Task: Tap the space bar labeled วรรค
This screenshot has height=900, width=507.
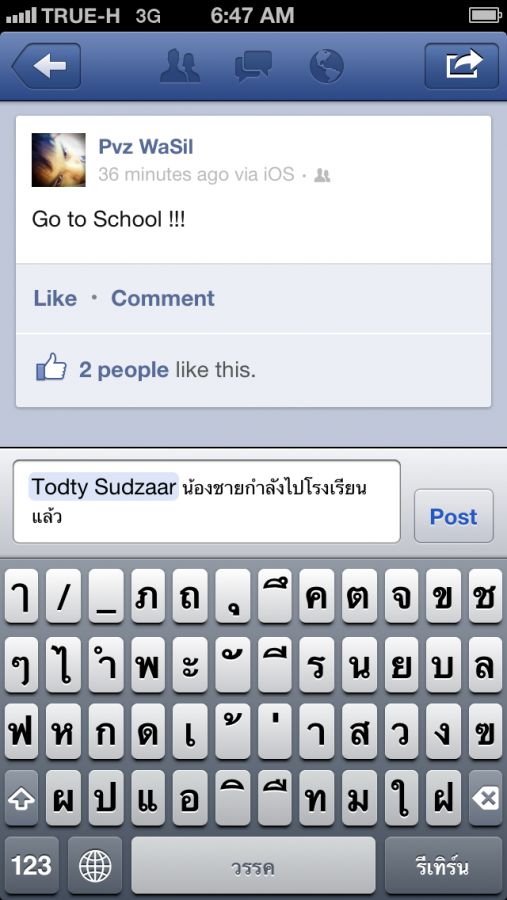Action: click(253, 866)
